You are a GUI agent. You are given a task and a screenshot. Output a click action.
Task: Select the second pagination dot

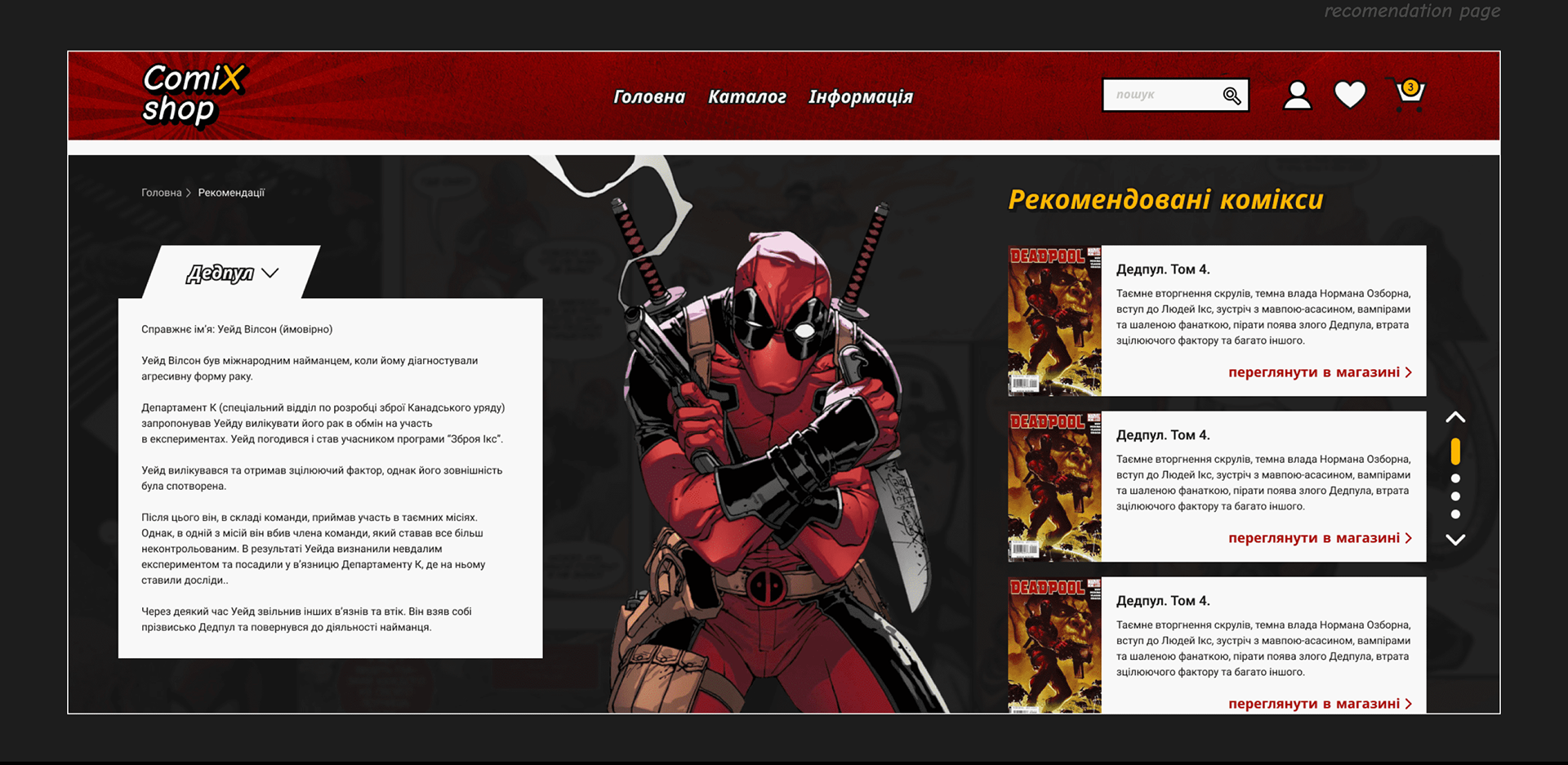[1455, 478]
